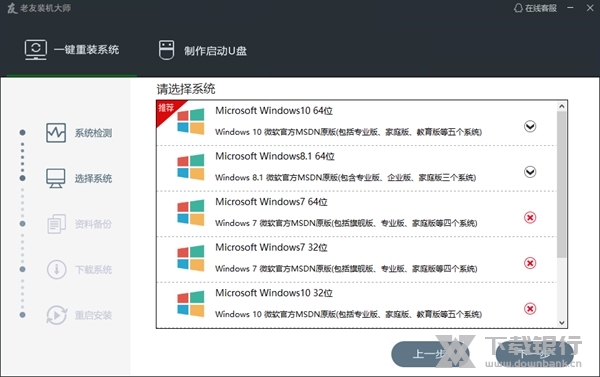This screenshot has height=377, width=600.
Task: Click Windows logo for Windows7 32位
Action: (x=191, y=258)
